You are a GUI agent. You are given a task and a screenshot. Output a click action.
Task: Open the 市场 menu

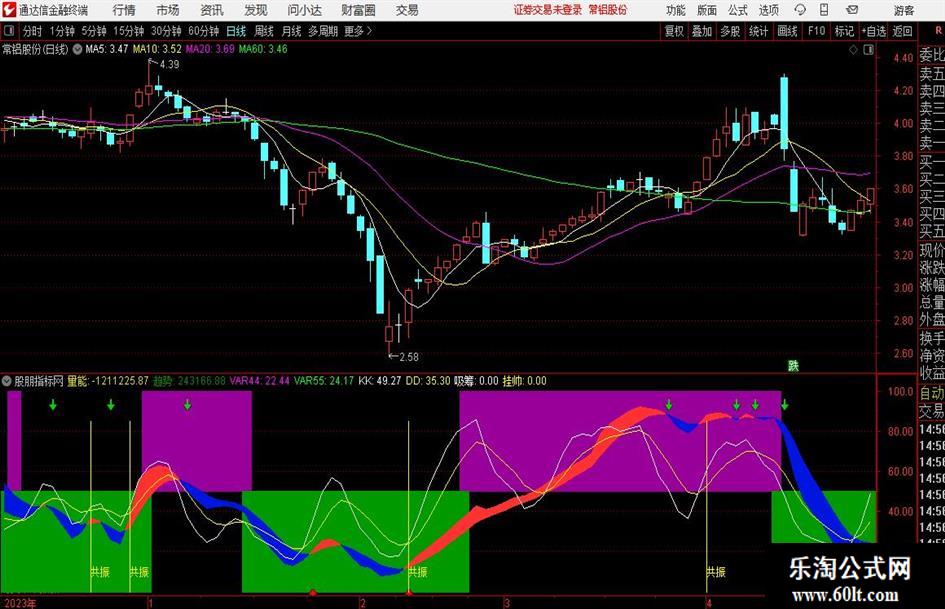tap(168, 10)
